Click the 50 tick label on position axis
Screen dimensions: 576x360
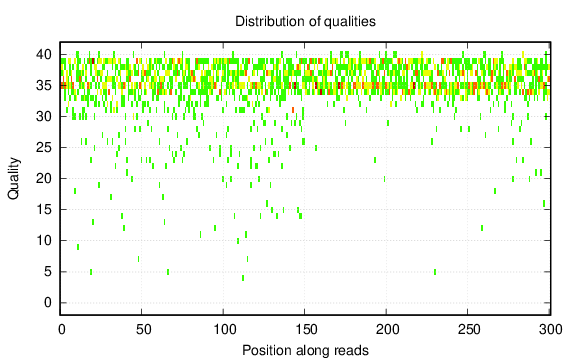point(143,329)
